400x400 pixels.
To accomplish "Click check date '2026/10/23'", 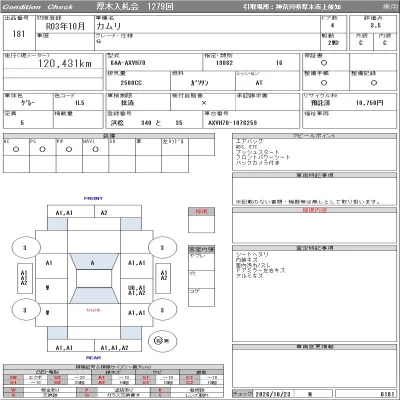I will tap(273, 394).
